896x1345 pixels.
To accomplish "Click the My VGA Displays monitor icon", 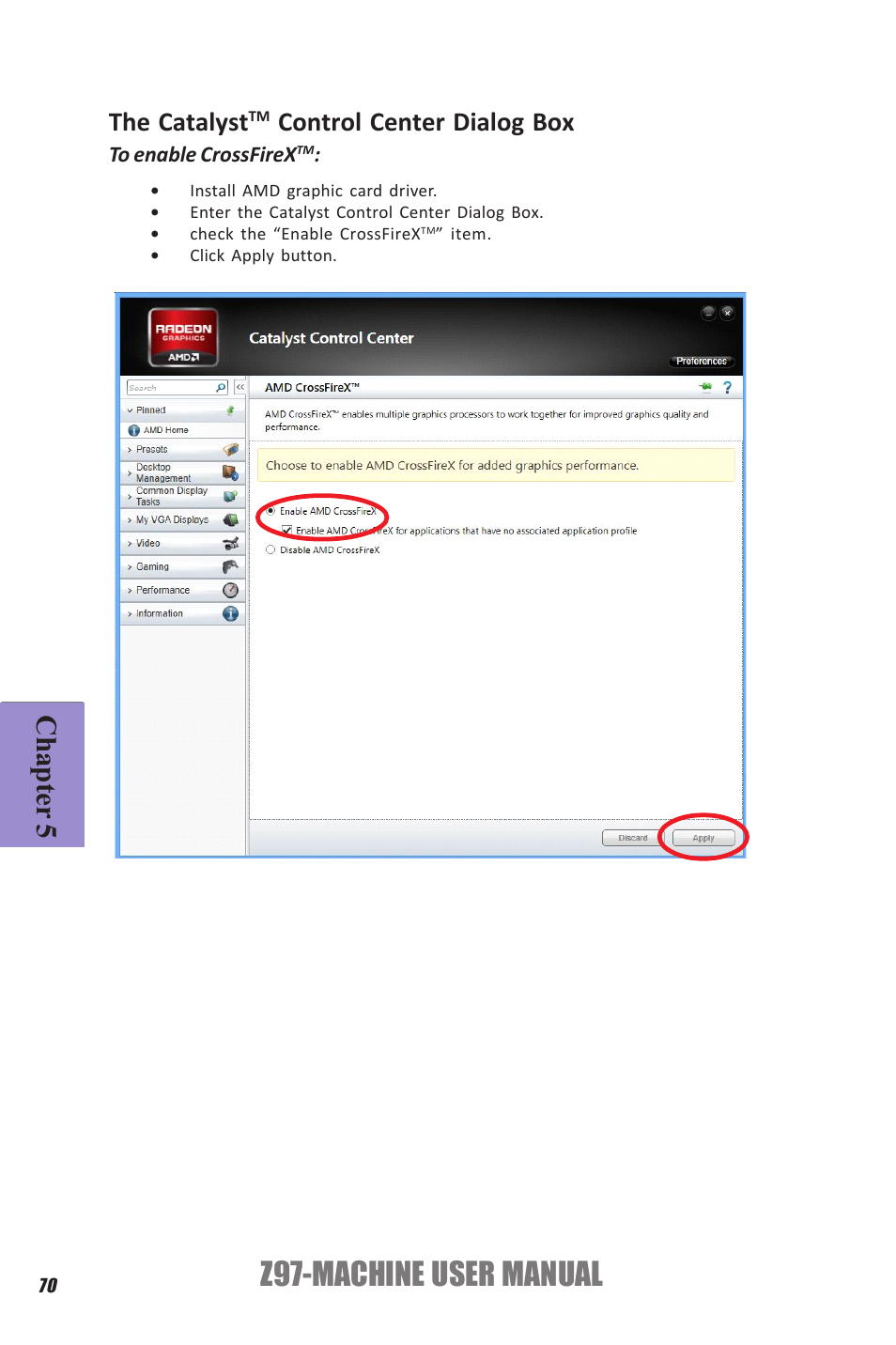I will pos(230,519).
